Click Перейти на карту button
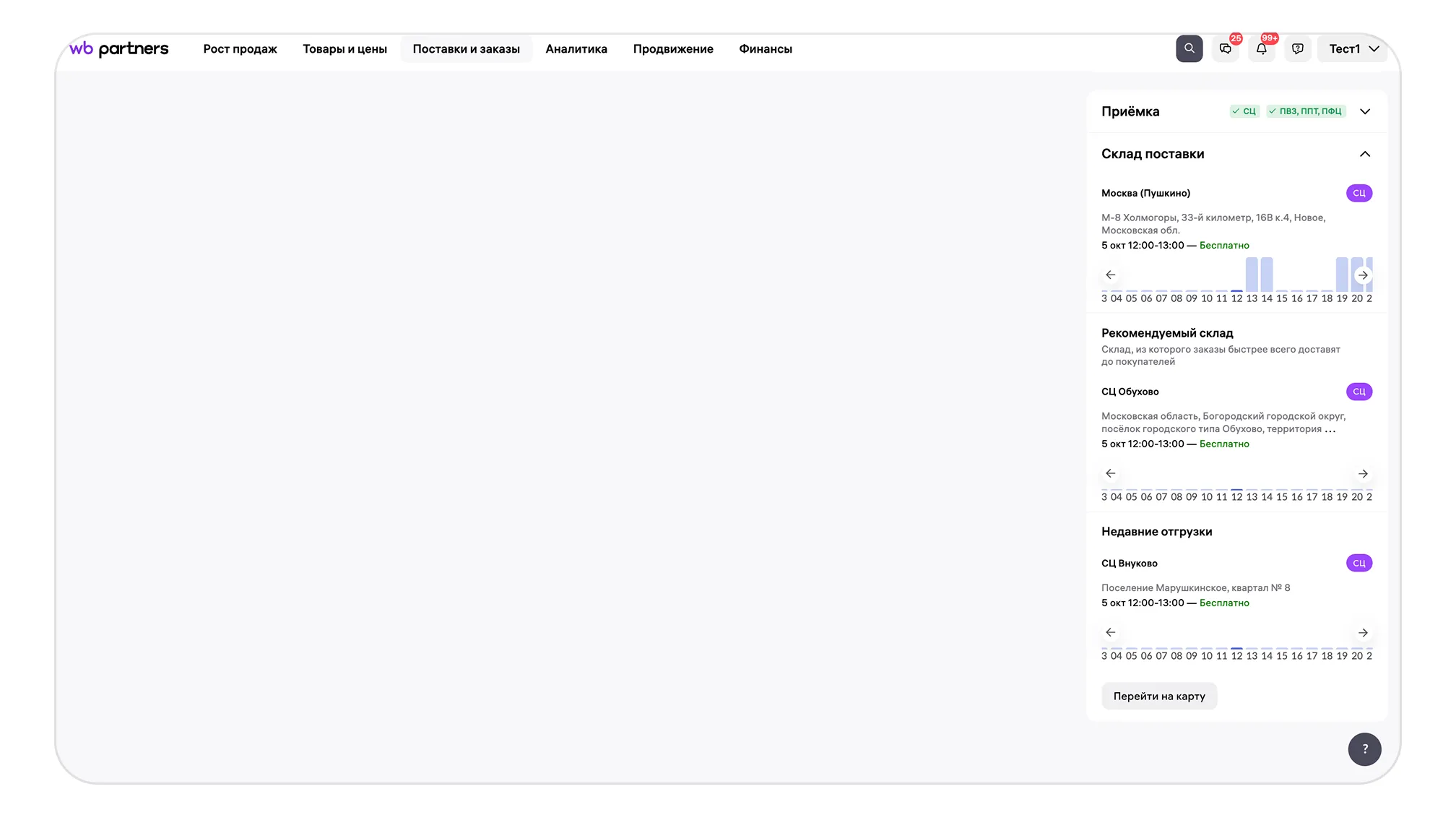1456x815 pixels. (x=1158, y=696)
